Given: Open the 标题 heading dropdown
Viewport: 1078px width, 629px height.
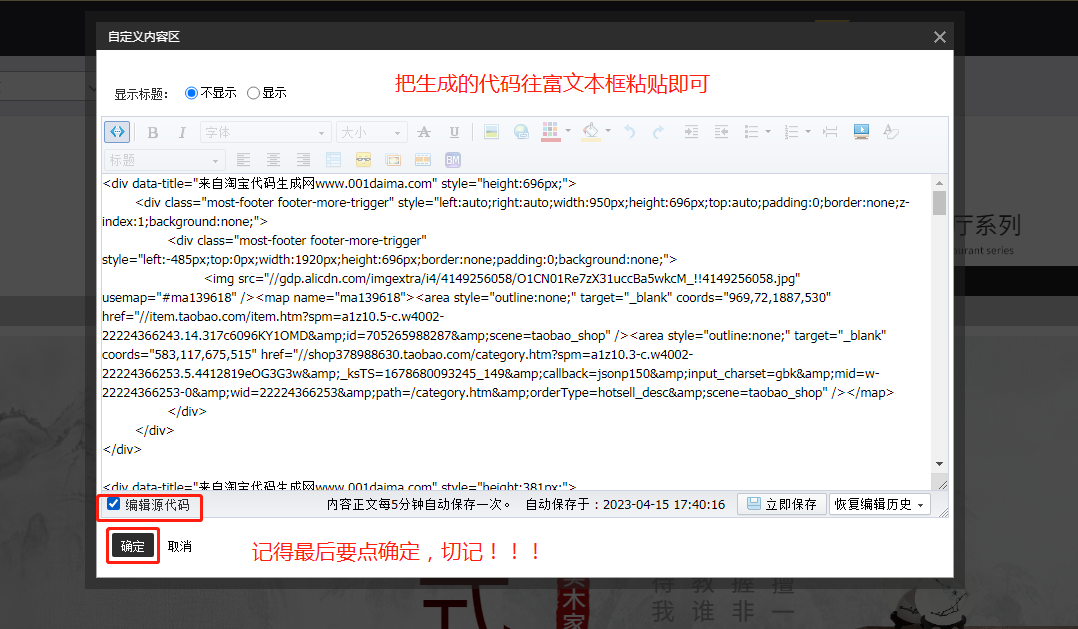Looking at the screenshot, I should tap(164, 160).
